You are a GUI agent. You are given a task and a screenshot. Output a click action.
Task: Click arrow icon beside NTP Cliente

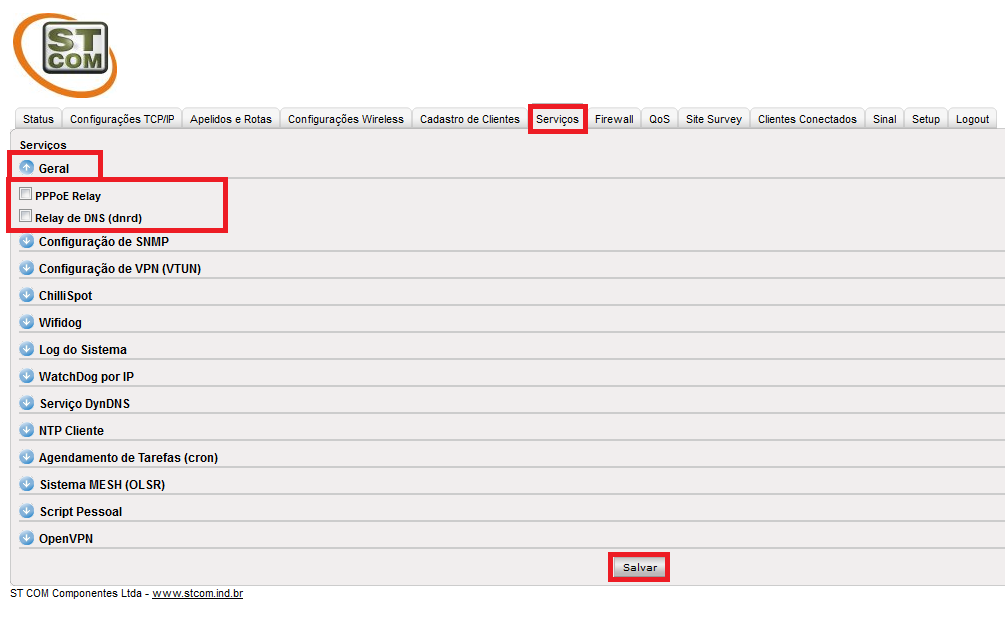point(27,430)
